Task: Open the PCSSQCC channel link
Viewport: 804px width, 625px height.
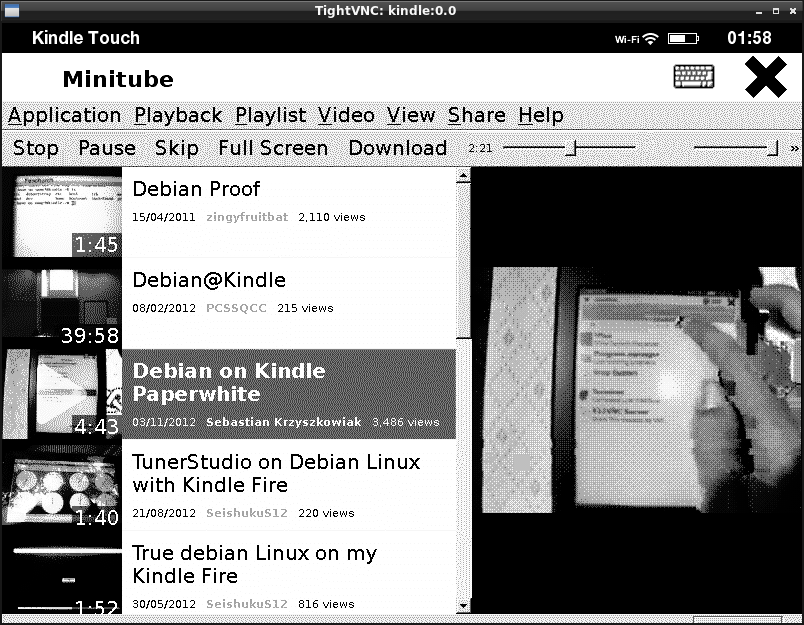Action: [236, 308]
